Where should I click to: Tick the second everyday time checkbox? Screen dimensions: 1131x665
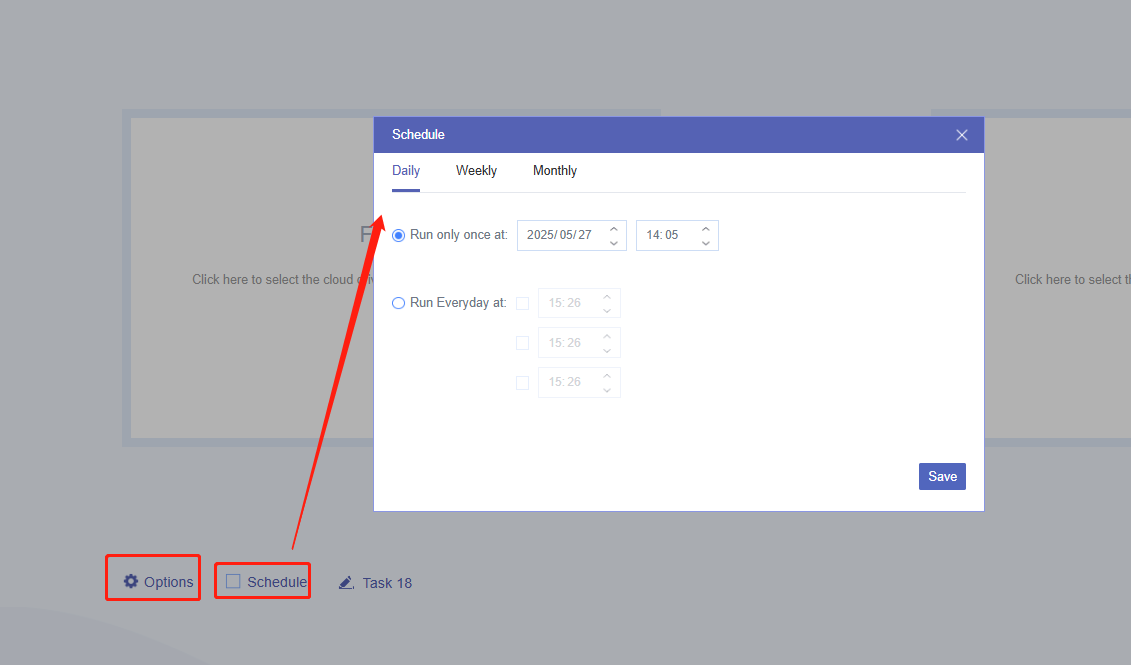[x=522, y=343]
